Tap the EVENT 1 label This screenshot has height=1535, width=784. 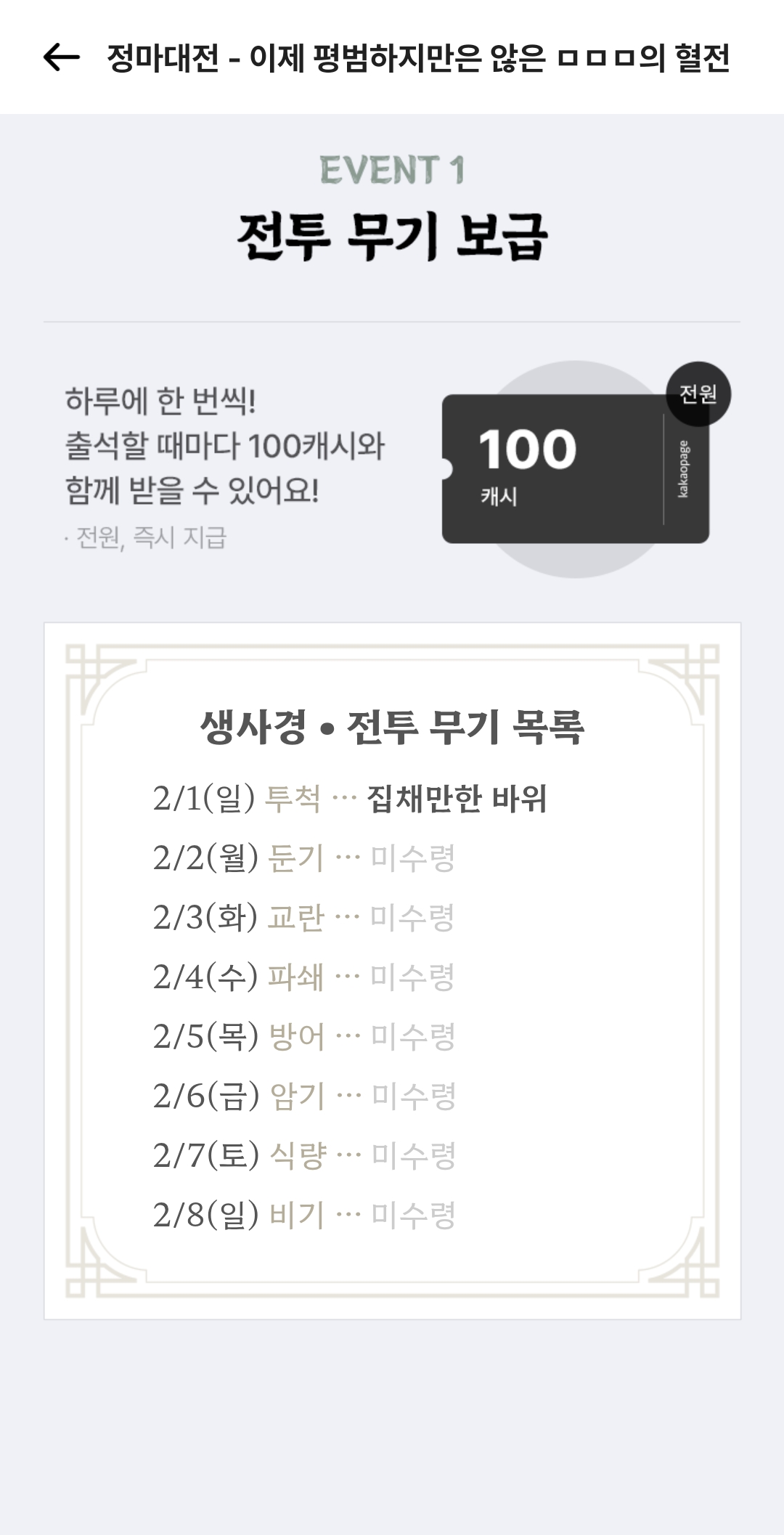click(x=392, y=170)
